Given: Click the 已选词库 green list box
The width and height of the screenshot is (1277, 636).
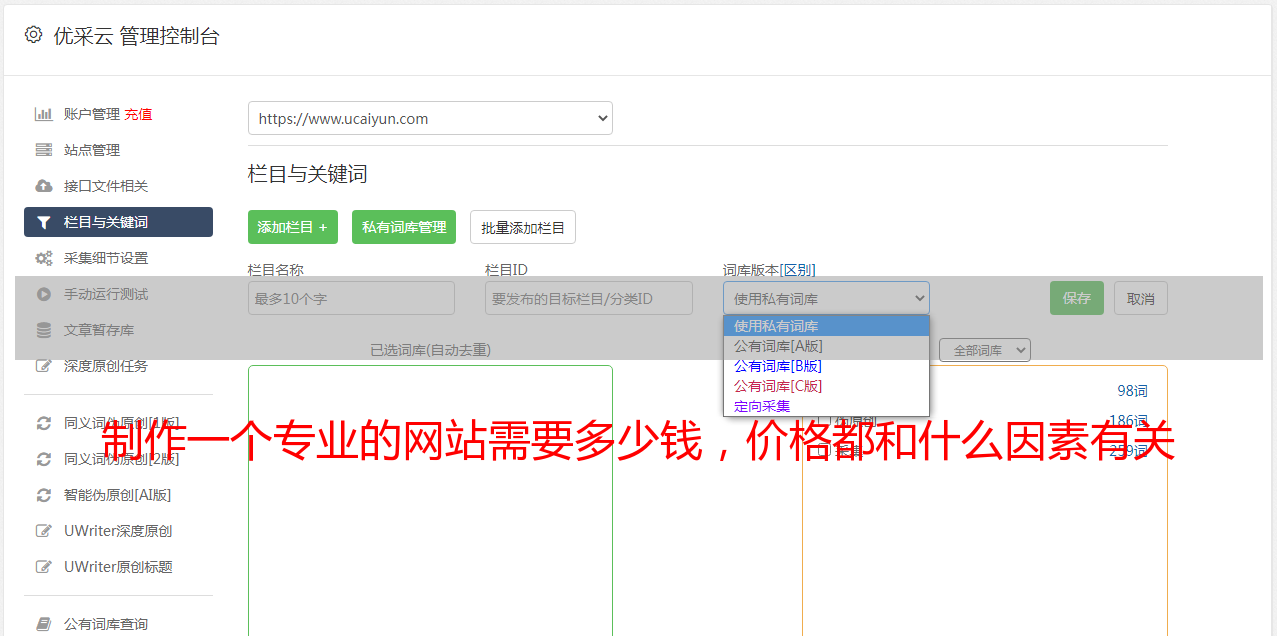Looking at the screenshot, I should point(430,500).
